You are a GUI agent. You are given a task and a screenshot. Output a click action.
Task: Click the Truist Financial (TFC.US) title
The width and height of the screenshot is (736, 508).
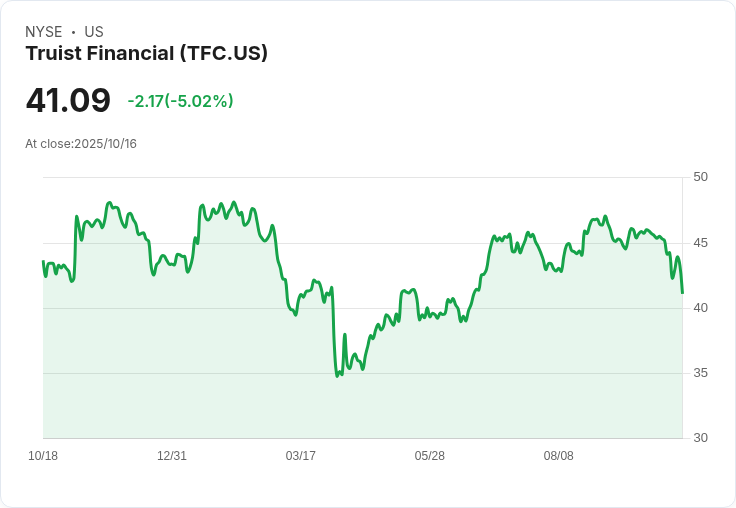click(x=146, y=53)
